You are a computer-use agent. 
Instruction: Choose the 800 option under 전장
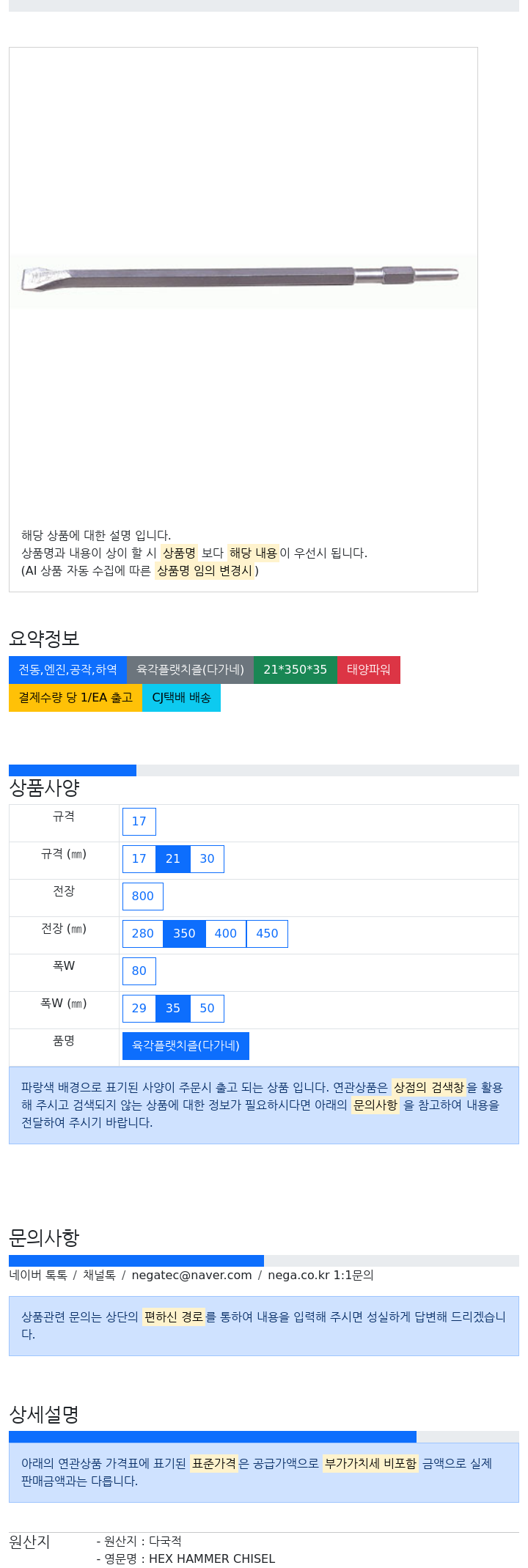143,897
